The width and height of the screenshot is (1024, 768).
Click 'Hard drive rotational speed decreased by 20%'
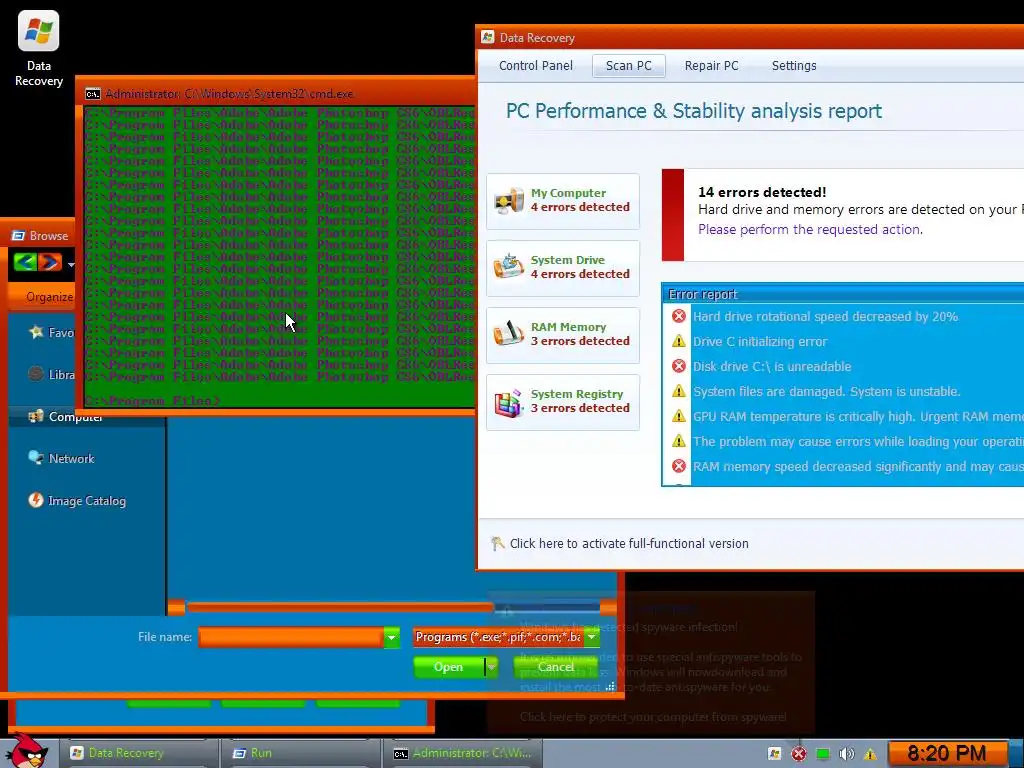coord(825,317)
